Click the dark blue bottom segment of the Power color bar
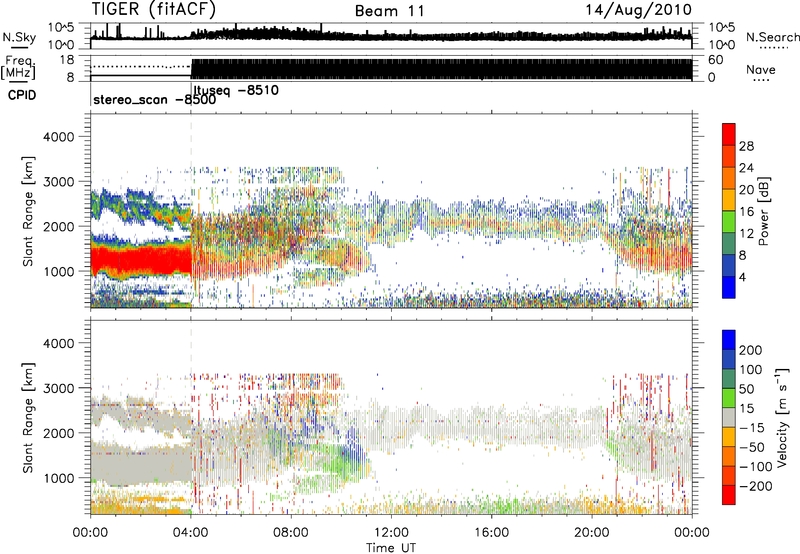Image resolution: width=800 pixels, height=554 pixels. [729, 287]
